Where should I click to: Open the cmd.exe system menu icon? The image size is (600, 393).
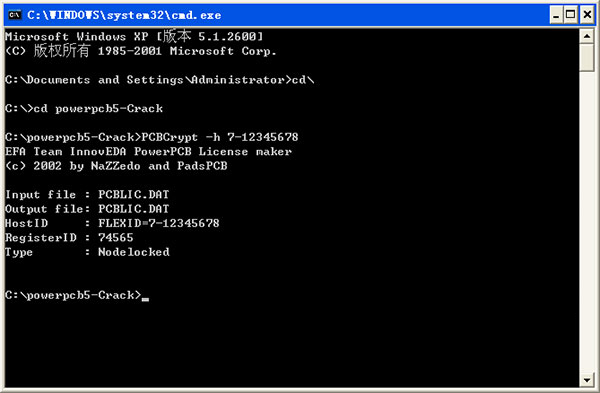[15, 15]
